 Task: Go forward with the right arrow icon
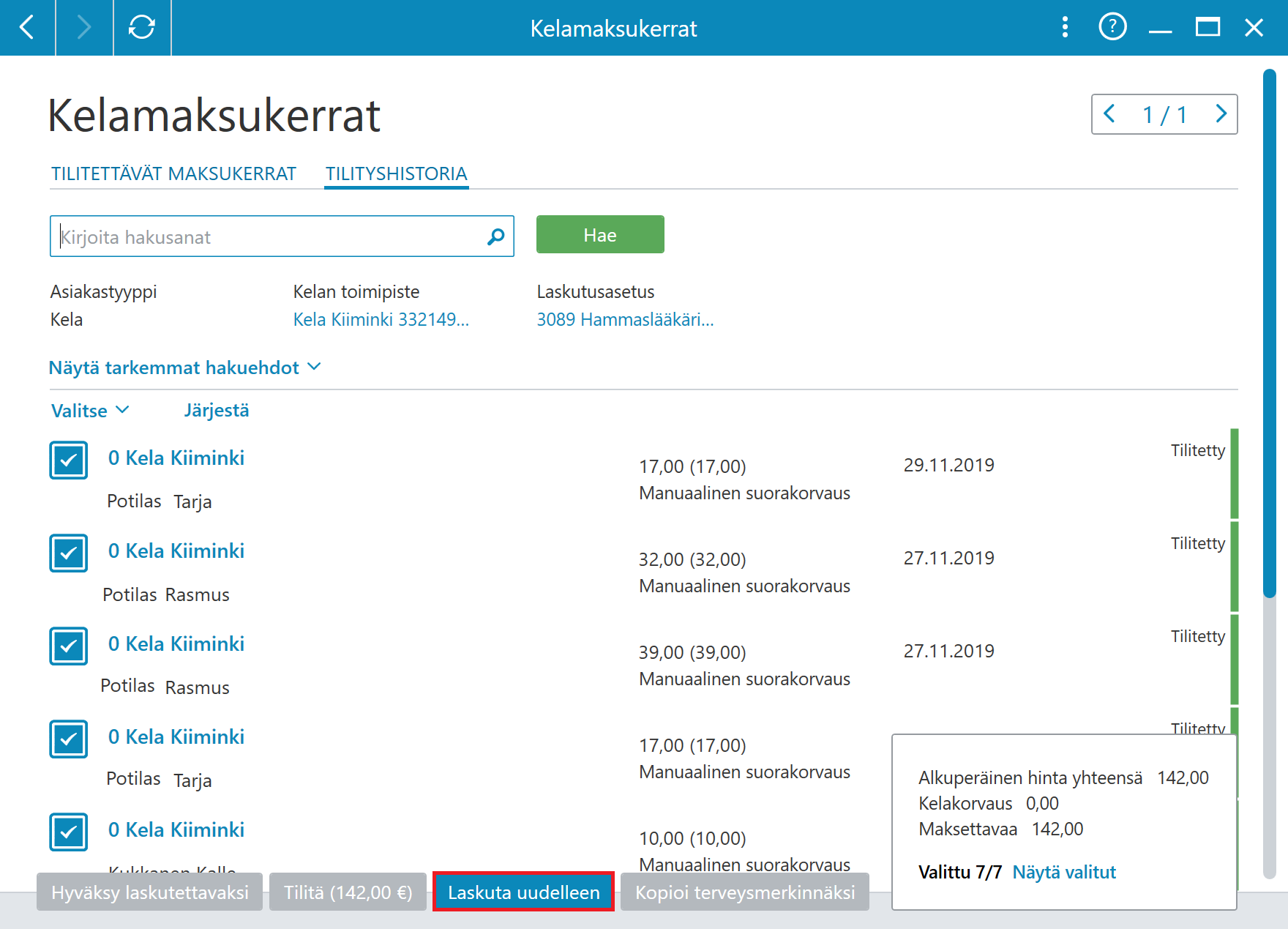(84, 28)
